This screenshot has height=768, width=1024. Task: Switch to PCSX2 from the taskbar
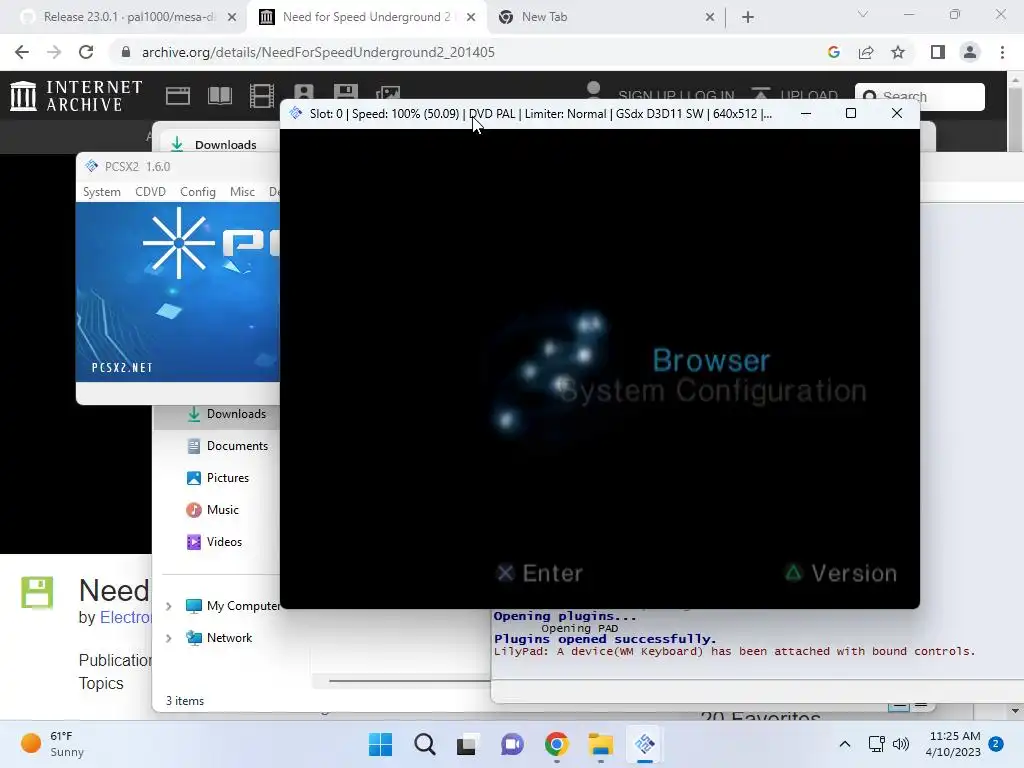click(x=645, y=744)
